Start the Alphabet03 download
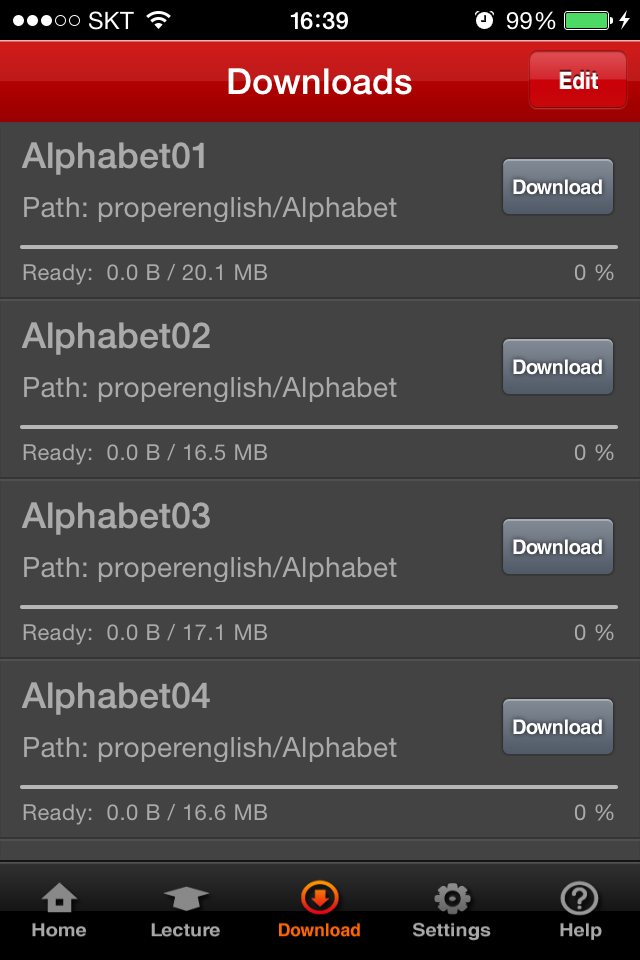 point(557,547)
